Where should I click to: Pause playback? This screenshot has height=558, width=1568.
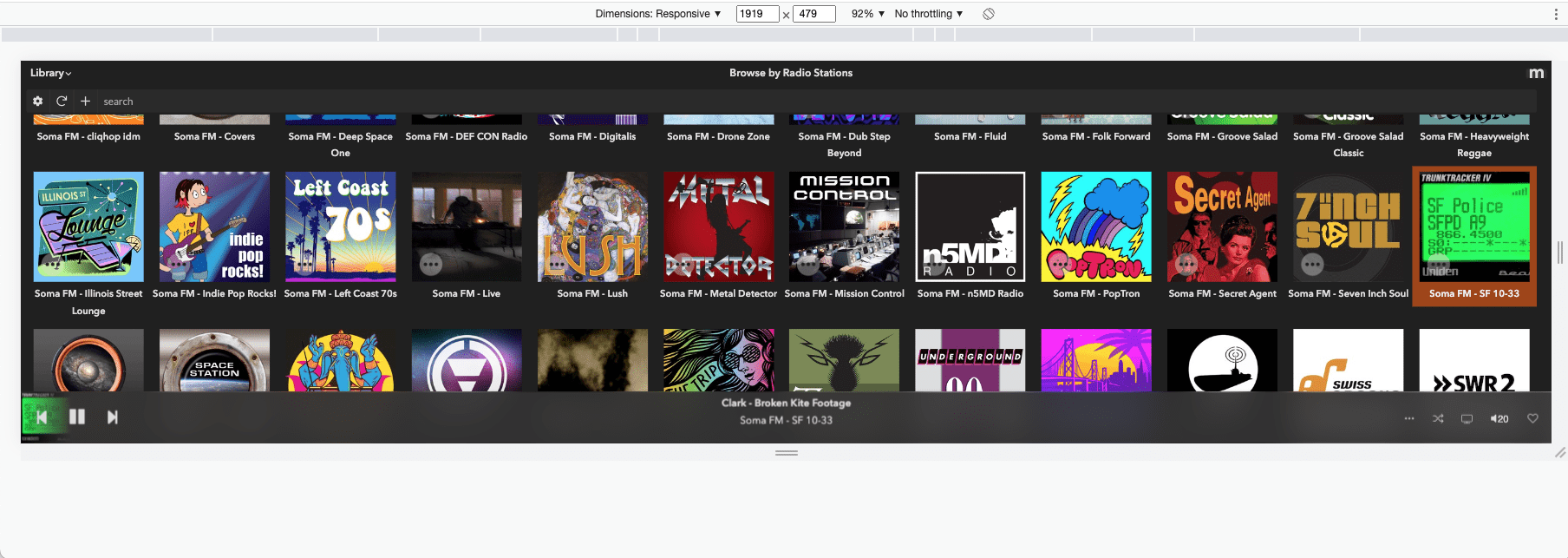pos(77,417)
